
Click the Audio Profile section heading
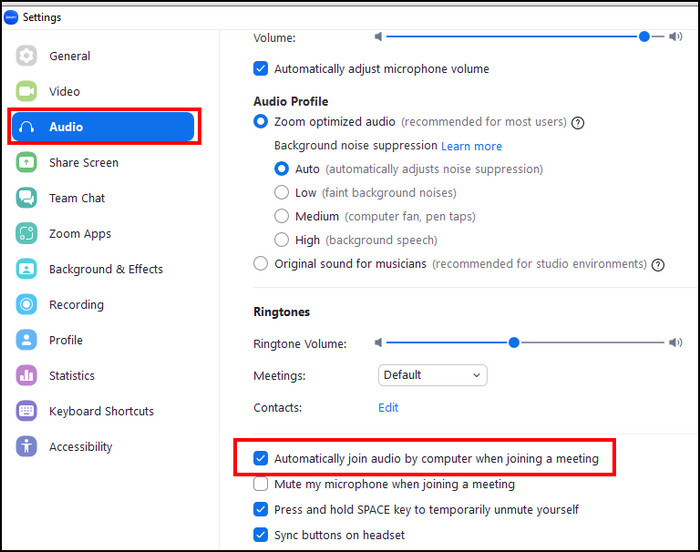click(x=291, y=101)
